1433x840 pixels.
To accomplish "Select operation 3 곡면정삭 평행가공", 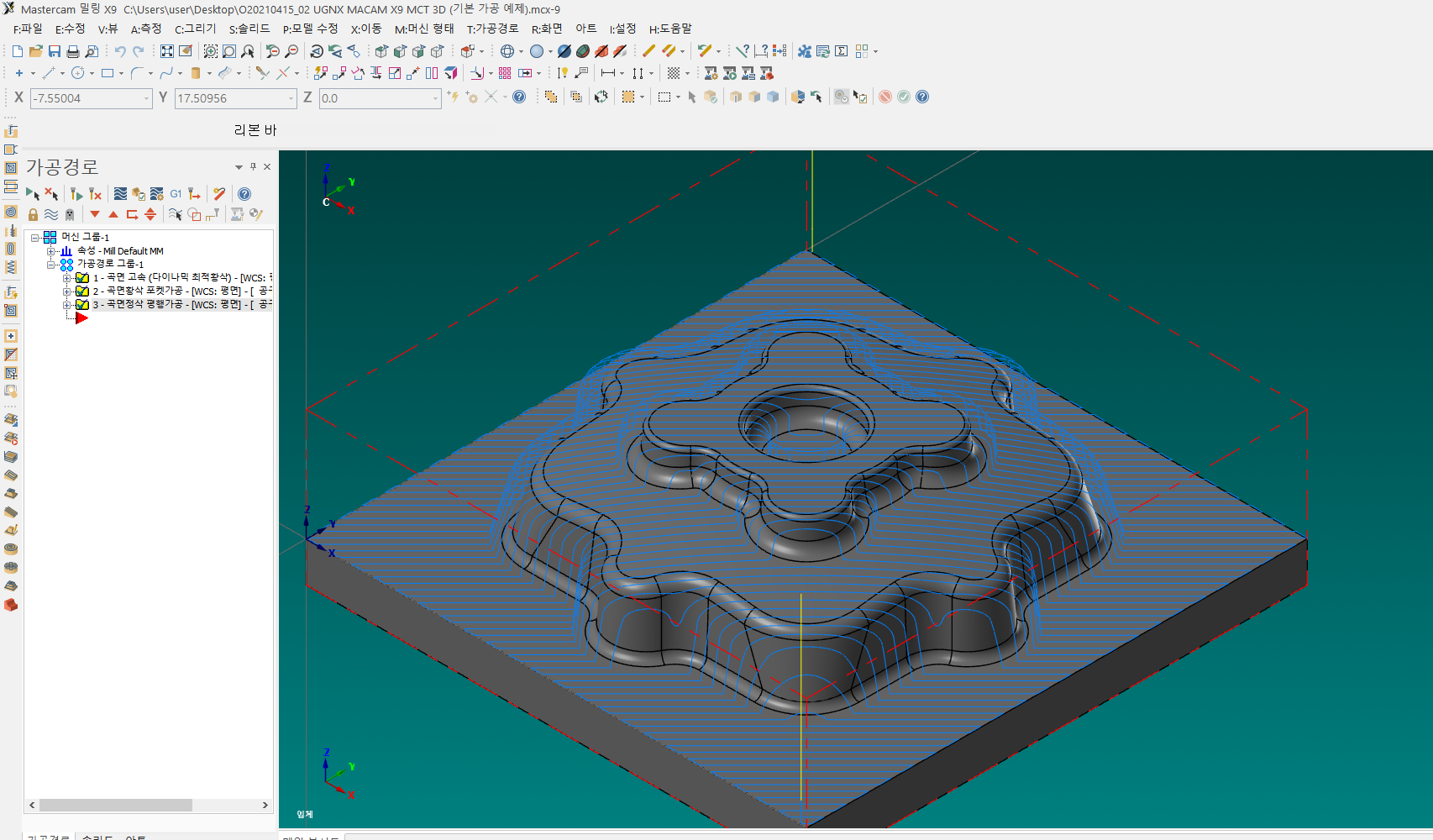I will [182, 305].
